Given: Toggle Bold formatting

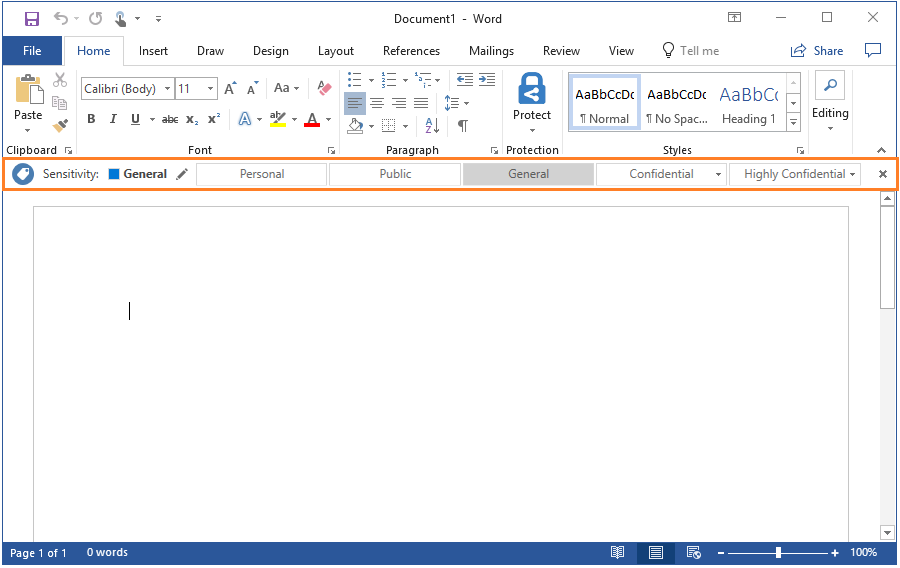Looking at the screenshot, I should click(91, 119).
